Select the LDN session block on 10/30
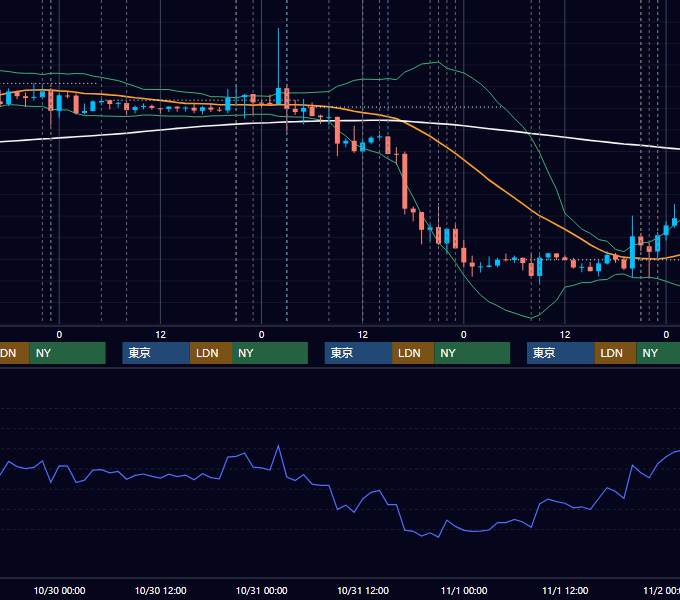Image resolution: width=680 pixels, height=600 pixels. point(211,353)
